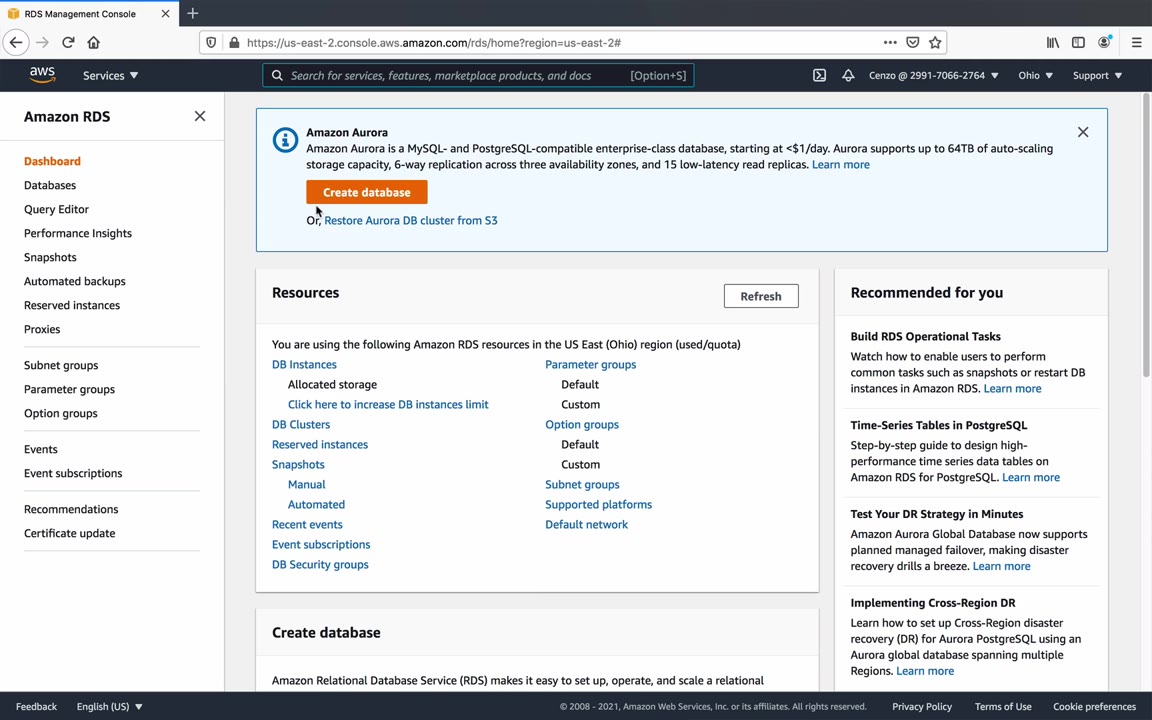Open Restore Aurora DB cluster from S3 link
Viewport: 1152px width, 720px height.
coord(410,220)
